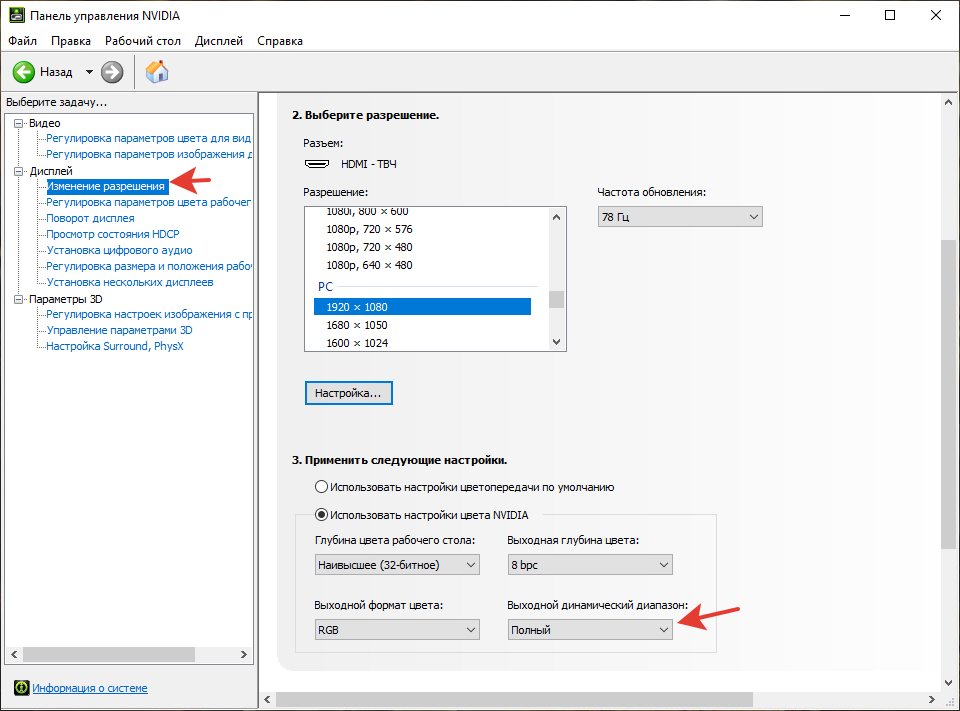Click task tree horizontal scroll left arrow
Screen dimensions: 960x711
coord(14,655)
